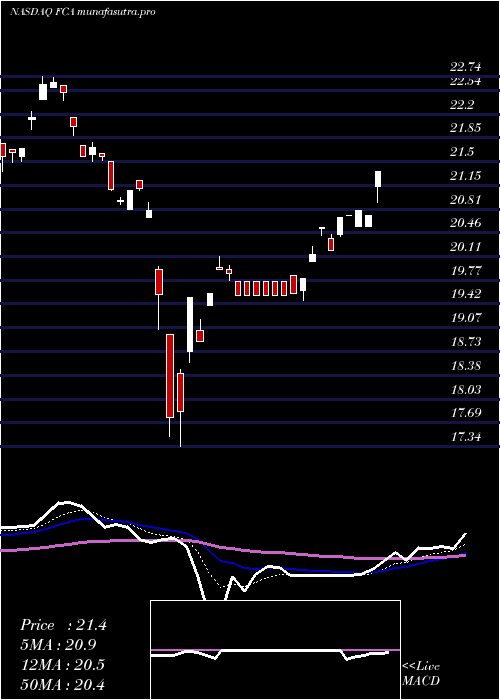
Task: Click the 20.46 price level label
Action: tap(466, 223)
